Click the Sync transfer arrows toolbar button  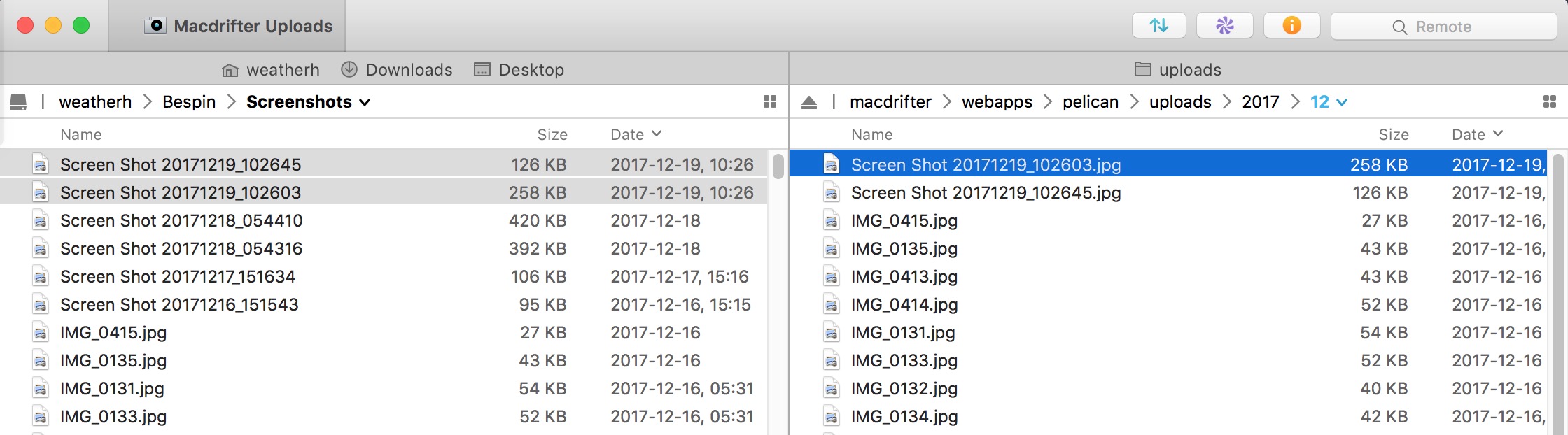[x=1158, y=26]
